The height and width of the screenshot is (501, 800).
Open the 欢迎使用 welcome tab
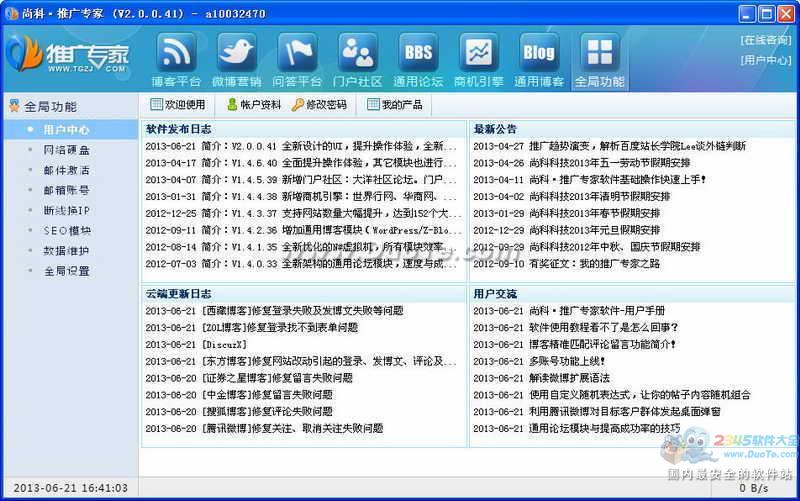[177, 105]
